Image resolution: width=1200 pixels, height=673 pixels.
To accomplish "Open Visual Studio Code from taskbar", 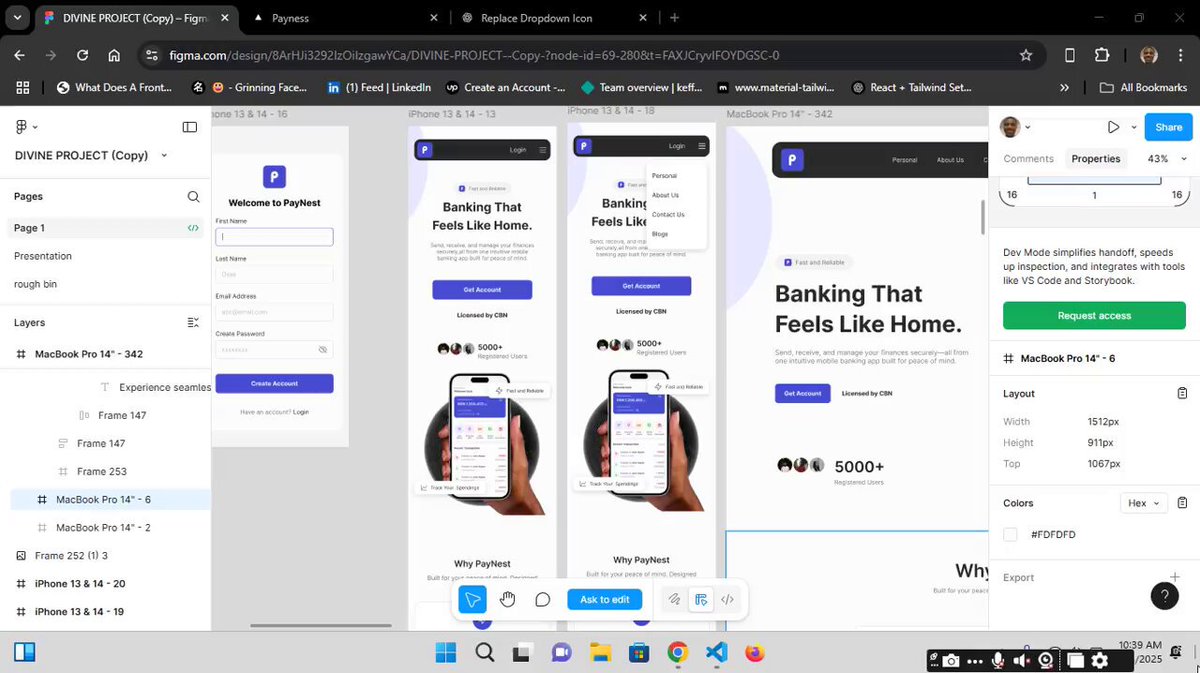I will 716,653.
